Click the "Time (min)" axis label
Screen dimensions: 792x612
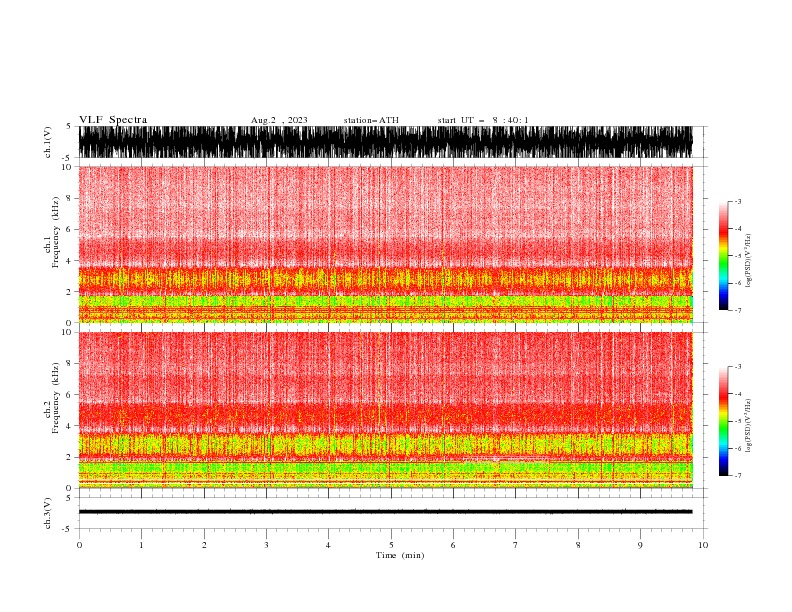pyautogui.click(x=400, y=555)
